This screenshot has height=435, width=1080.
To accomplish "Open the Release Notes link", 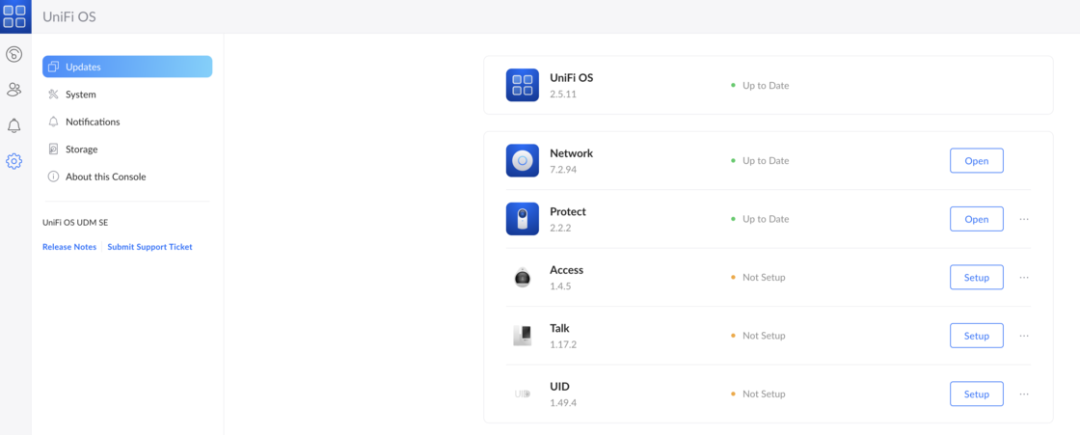I will point(70,246).
